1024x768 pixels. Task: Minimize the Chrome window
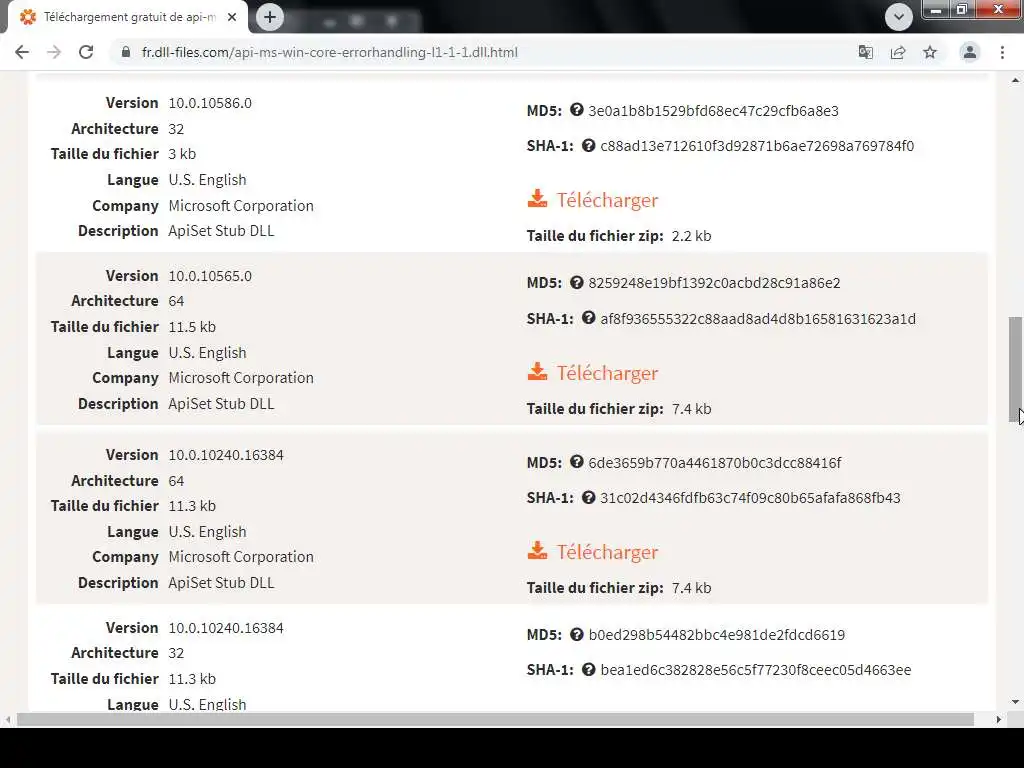tap(936, 9)
